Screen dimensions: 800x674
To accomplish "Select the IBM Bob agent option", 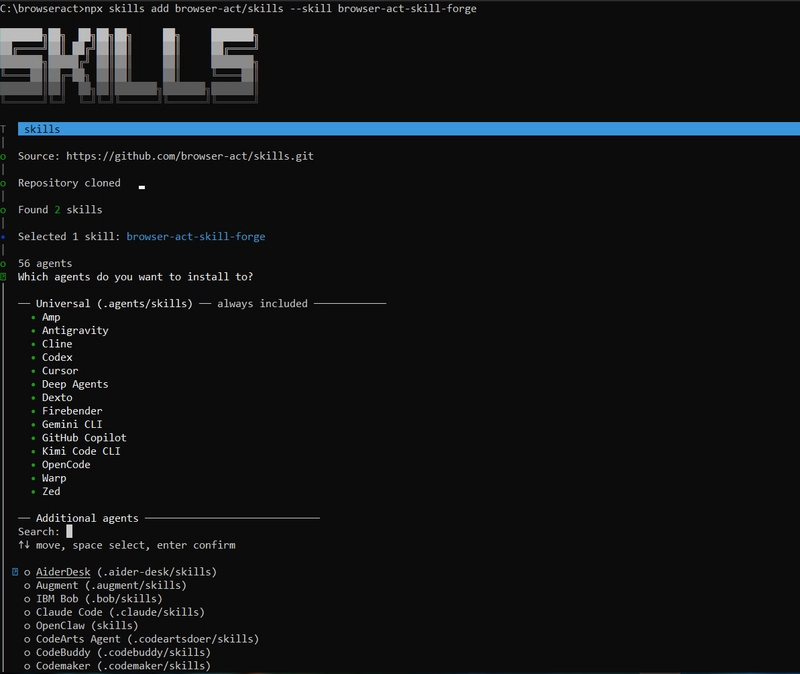I will click(x=93, y=598).
